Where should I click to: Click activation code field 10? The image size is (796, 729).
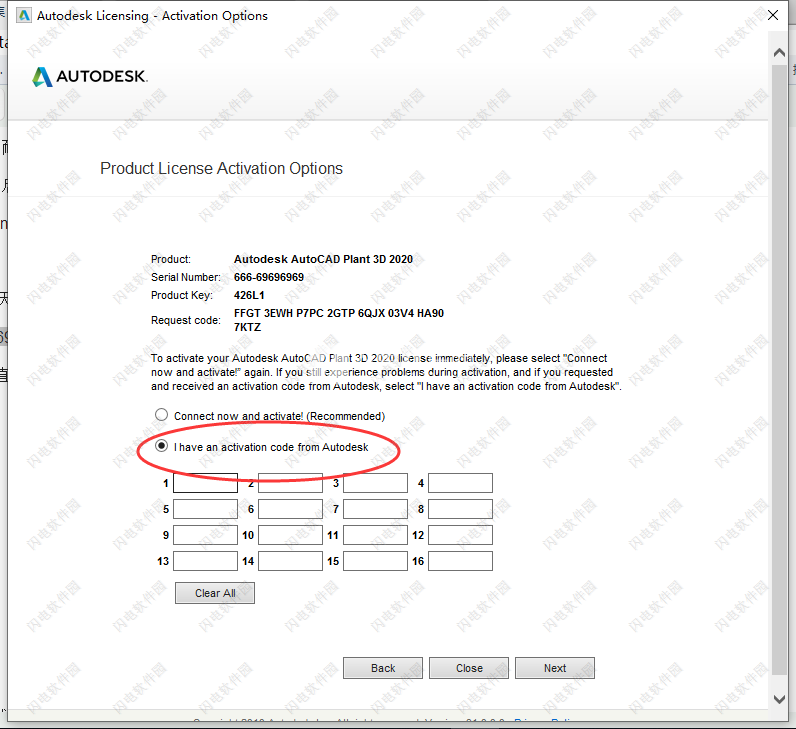(x=290, y=535)
